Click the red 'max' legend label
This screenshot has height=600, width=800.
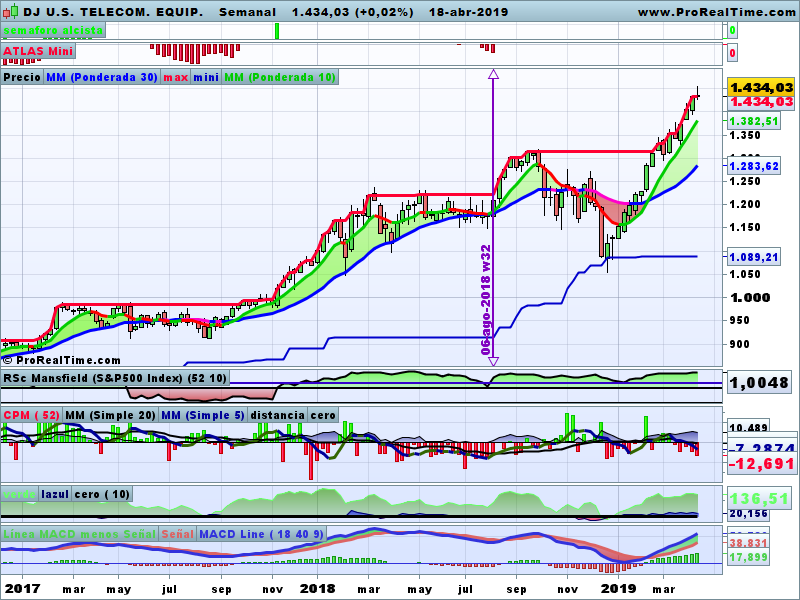click(176, 77)
